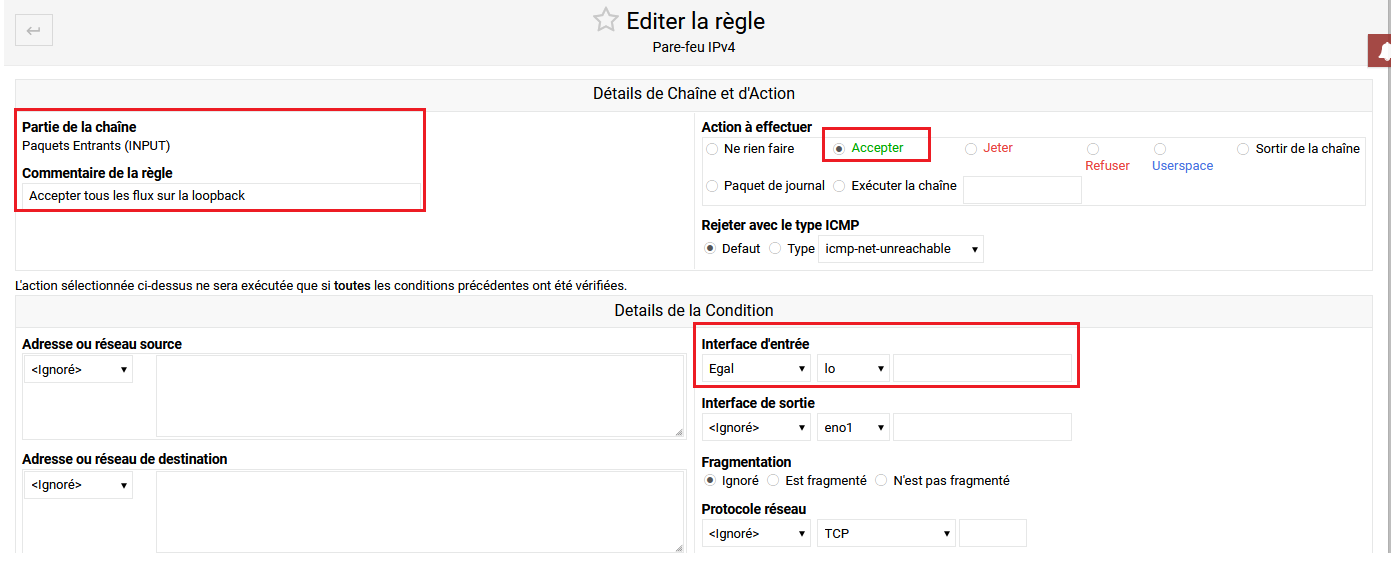Select the Accepter action radio
The width and height of the screenshot is (1394, 565).
(839, 148)
